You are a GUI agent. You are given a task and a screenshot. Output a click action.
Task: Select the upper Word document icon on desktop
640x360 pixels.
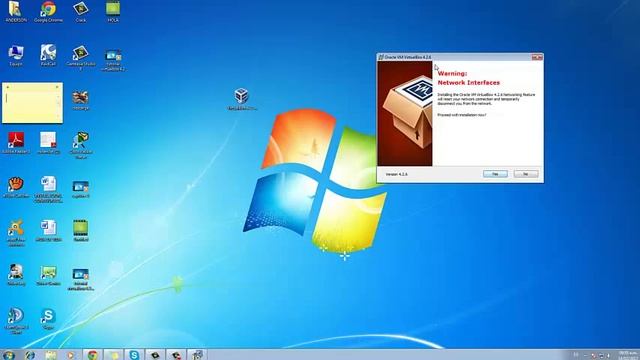pos(48,189)
